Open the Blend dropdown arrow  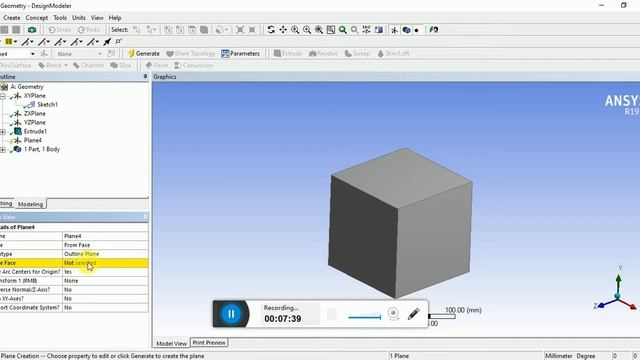click(x=66, y=65)
